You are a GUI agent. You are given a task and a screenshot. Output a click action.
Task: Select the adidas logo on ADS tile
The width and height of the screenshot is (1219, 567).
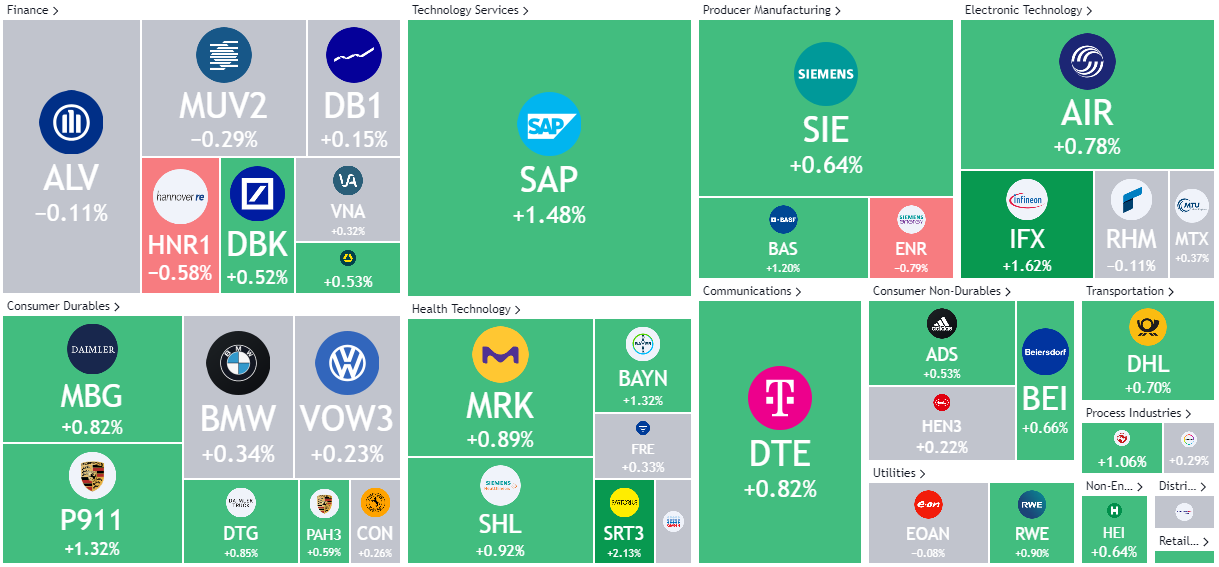click(x=942, y=323)
